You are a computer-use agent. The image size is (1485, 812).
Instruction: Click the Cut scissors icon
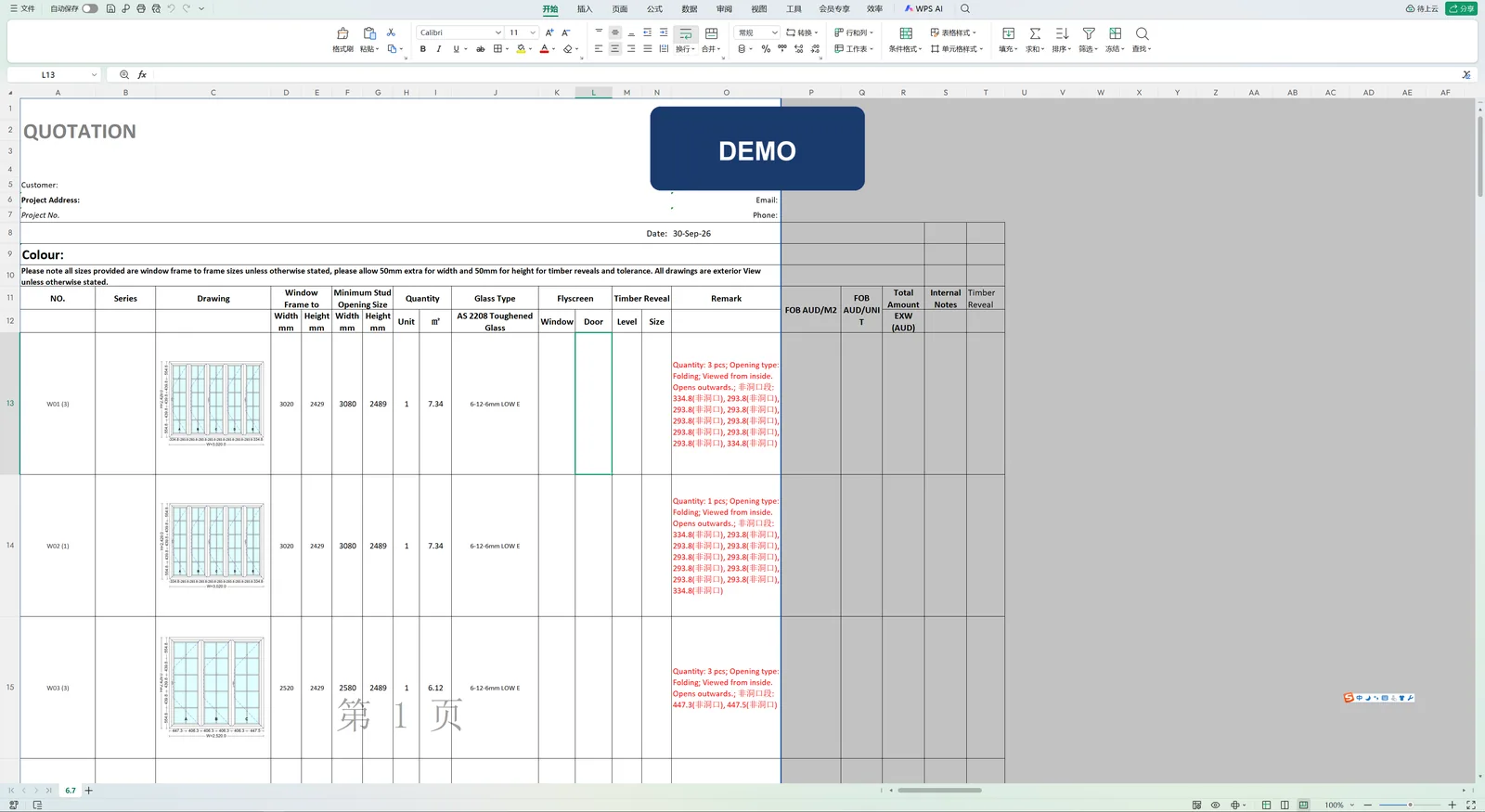[391, 32]
